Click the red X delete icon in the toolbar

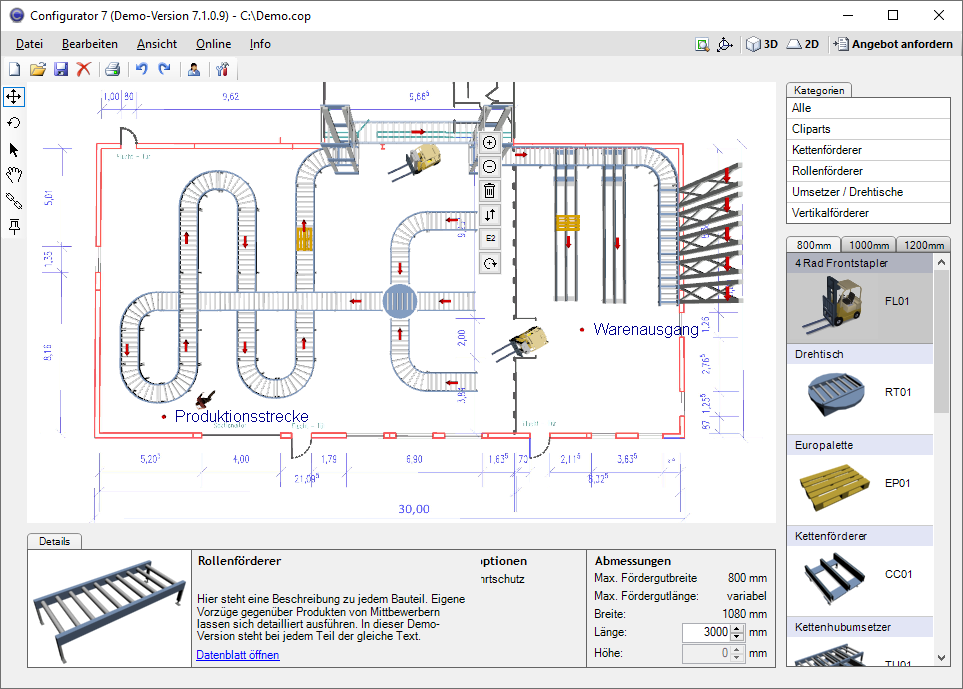84,69
